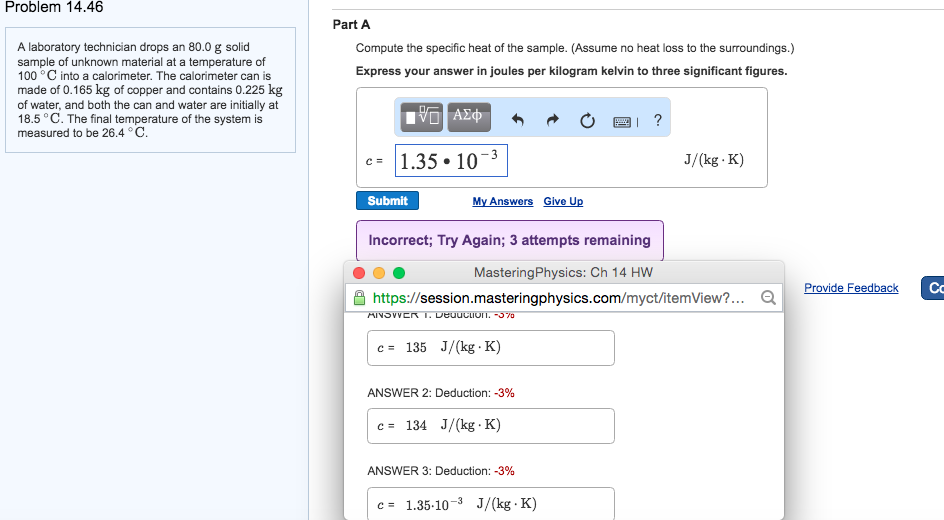Open the math templates palette
This screenshot has width=944, height=520.
(421, 118)
